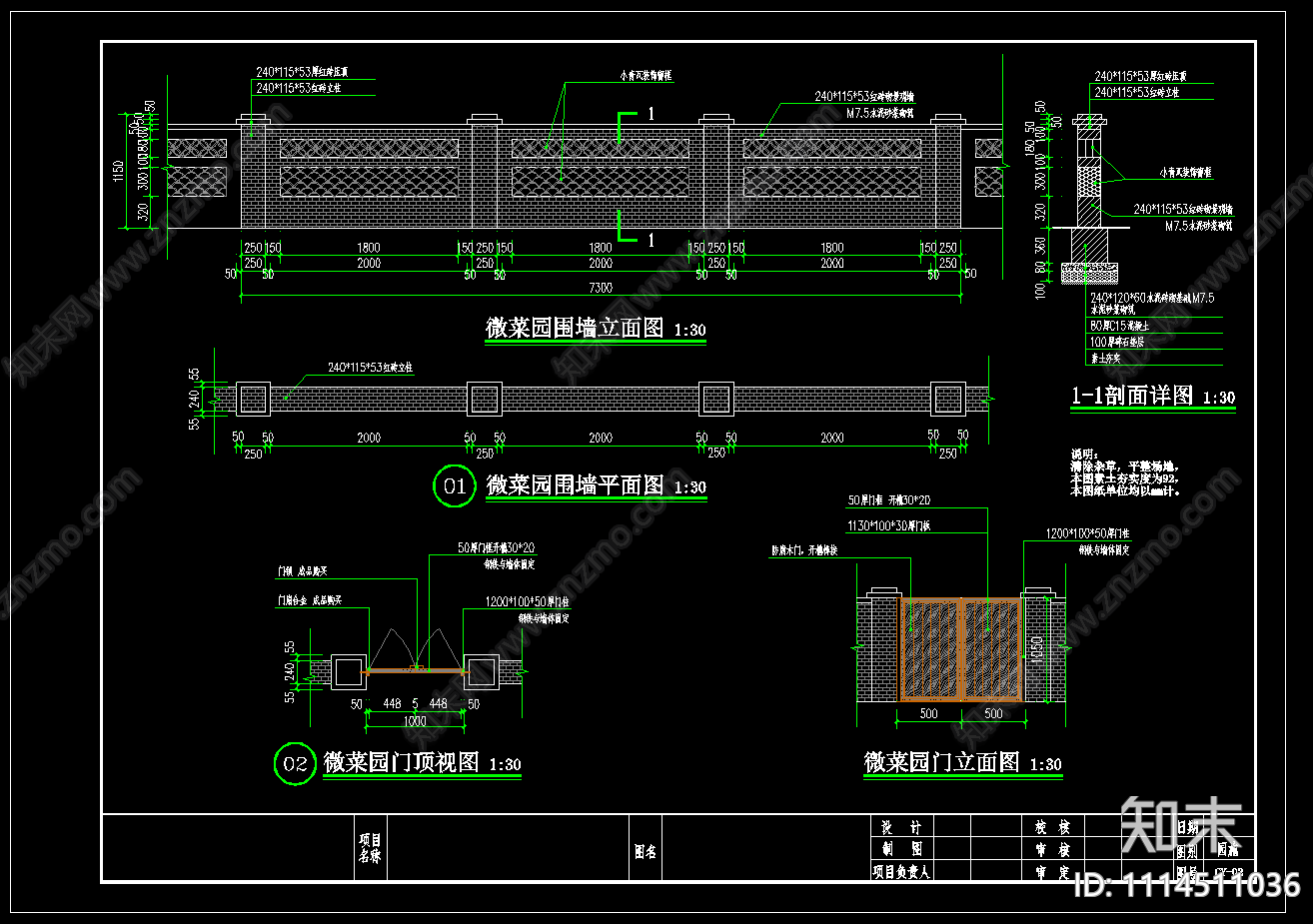Screen dimensions: 1313x924
Task: Click the 知末 watermark logo
Action: (1181, 824)
